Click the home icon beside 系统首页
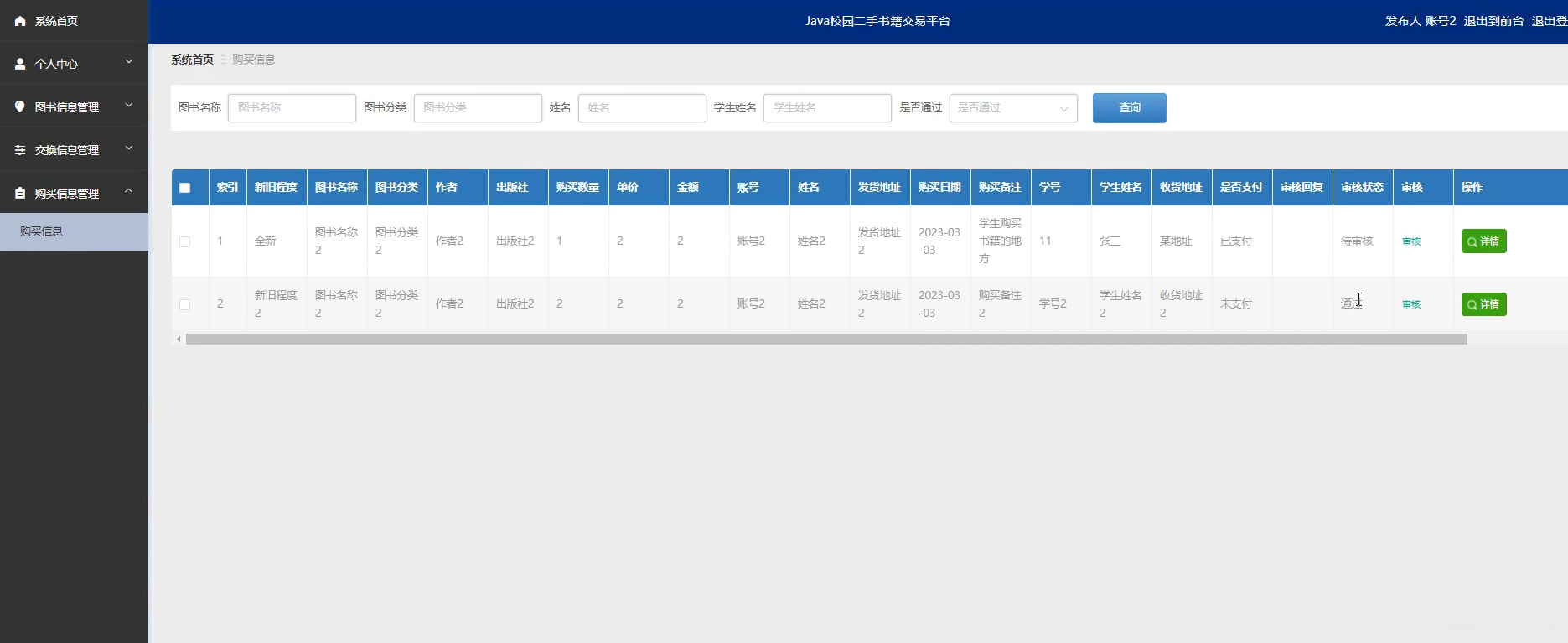The image size is (1568, 643). click(20, 21)
